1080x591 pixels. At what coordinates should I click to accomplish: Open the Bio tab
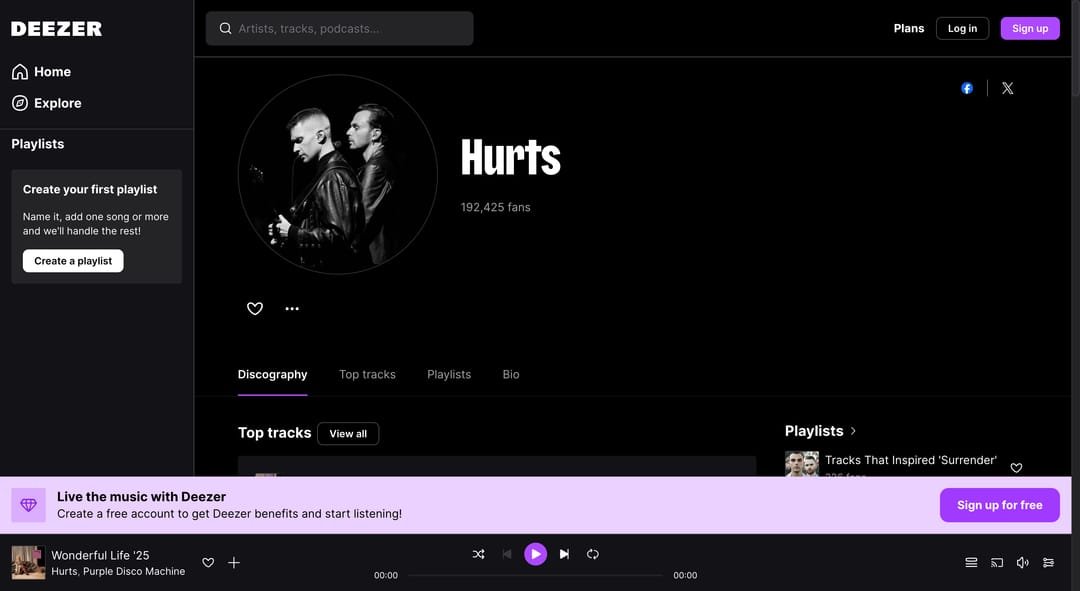511,375
